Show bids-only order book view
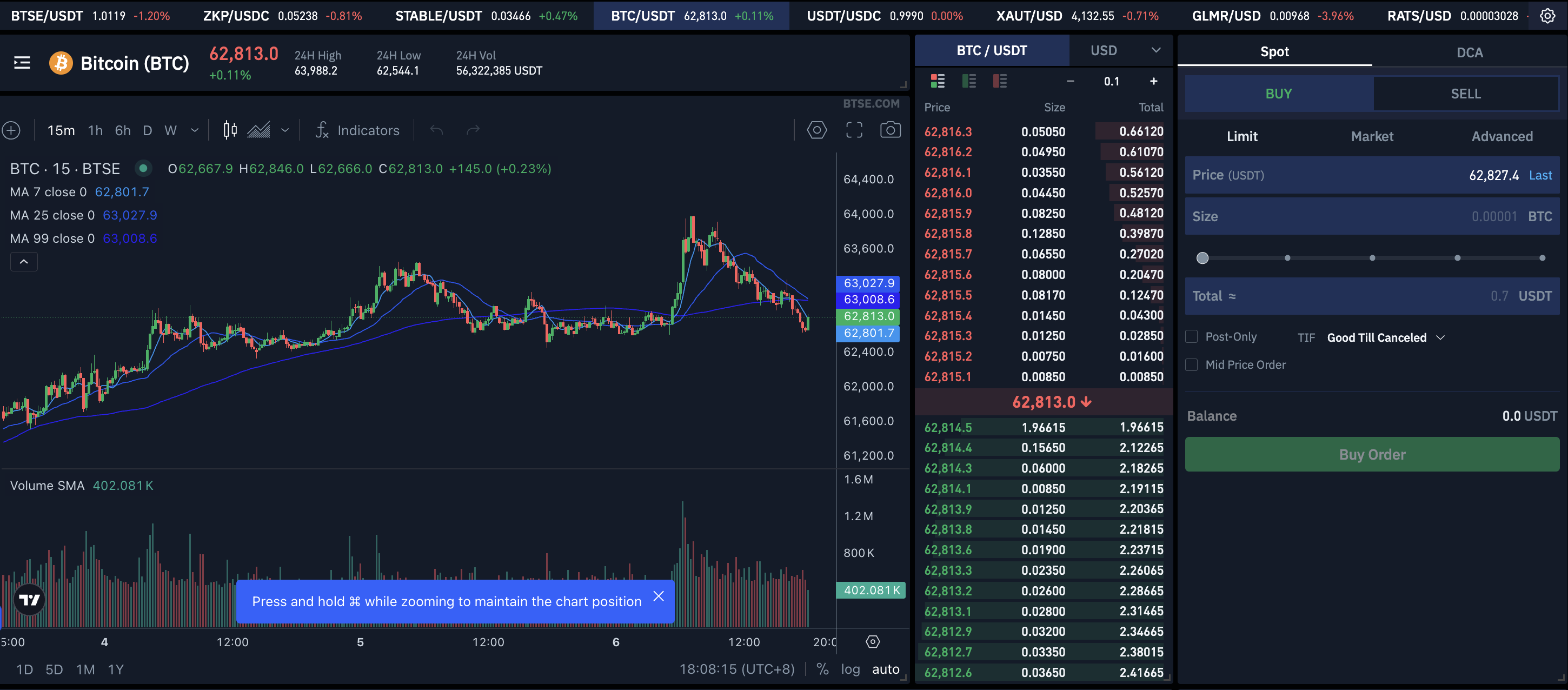Image resolution: width=1568 pixels, height=690 pixels. [x=969, y=81]
